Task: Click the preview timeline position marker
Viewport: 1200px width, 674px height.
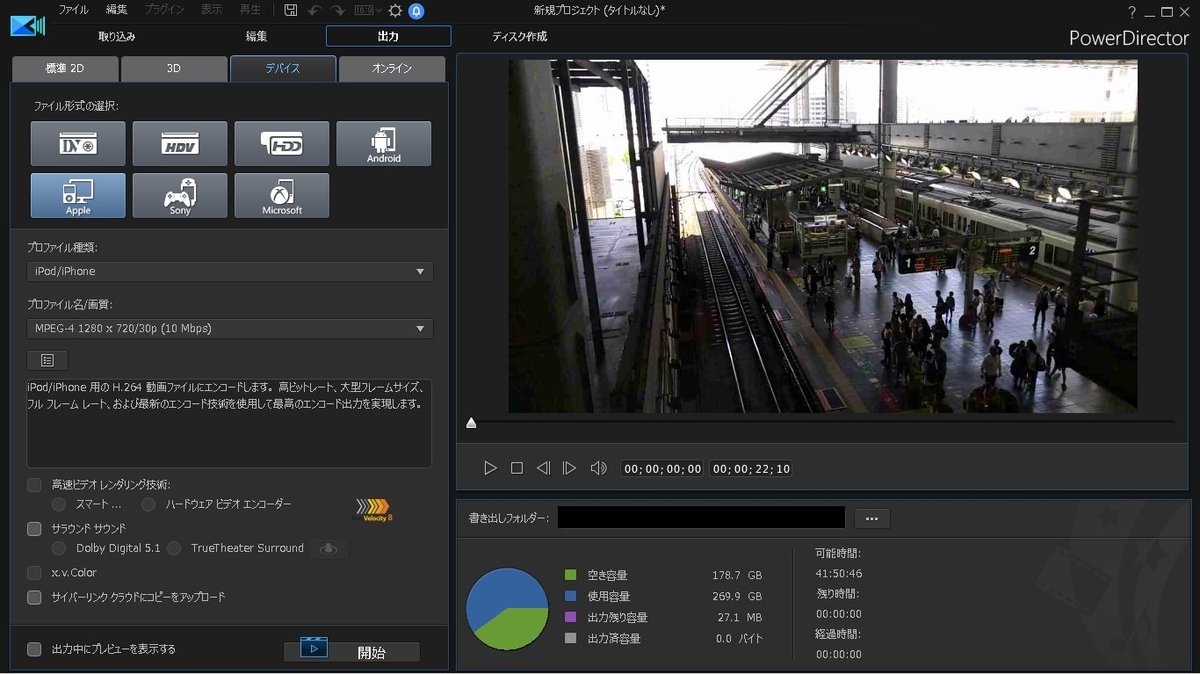Action: point(471,423)
